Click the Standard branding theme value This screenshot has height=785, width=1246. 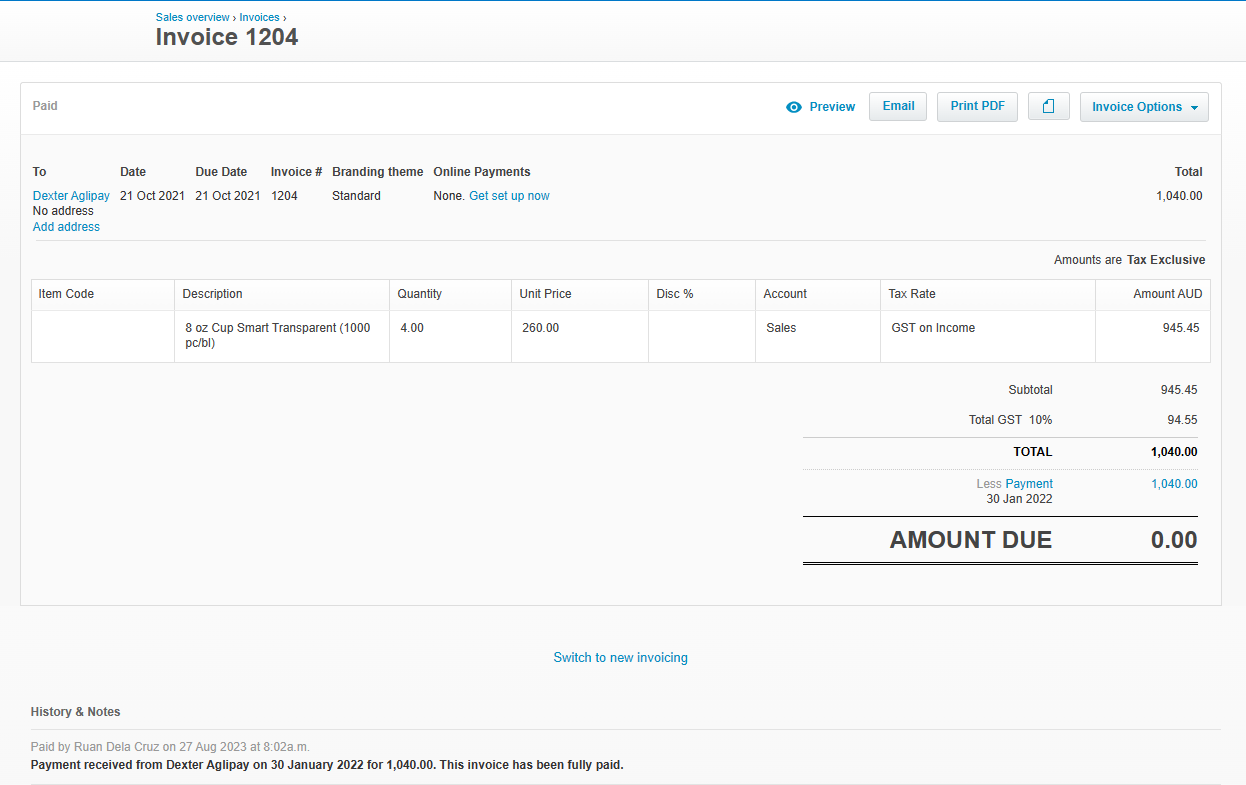(x=356, y=196)
